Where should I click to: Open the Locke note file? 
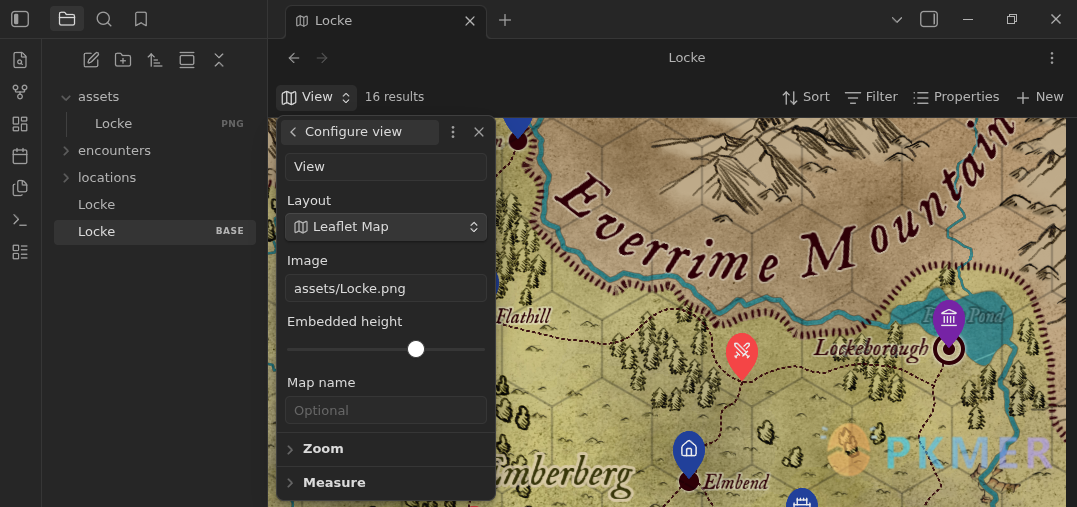(x=155, y=205)
